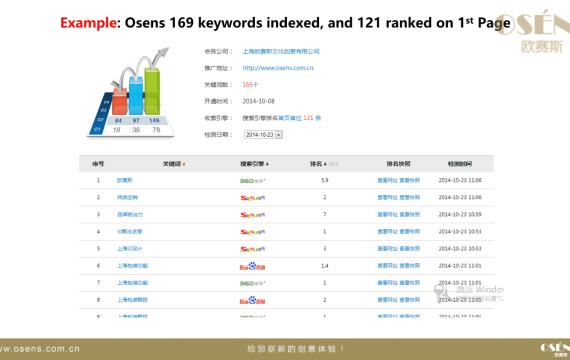The width and height of the screenshot is (570, 360).
Task: Click the 169个 keyword count value
Action: point(250,85)
